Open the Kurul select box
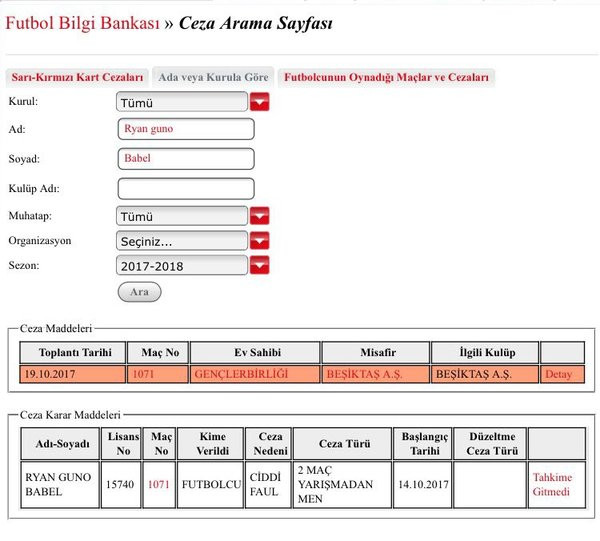The height and width of the screenshot is (541, 600). pyautogui.click(x=182, y=102)
